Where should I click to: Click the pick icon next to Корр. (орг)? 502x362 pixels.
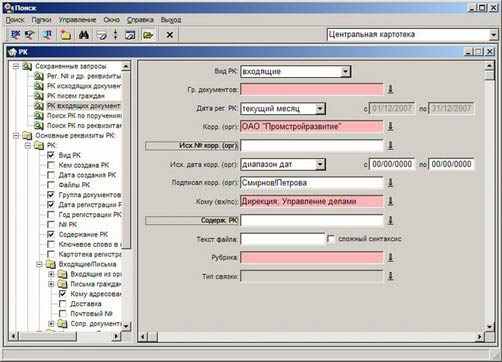point(390,126)
